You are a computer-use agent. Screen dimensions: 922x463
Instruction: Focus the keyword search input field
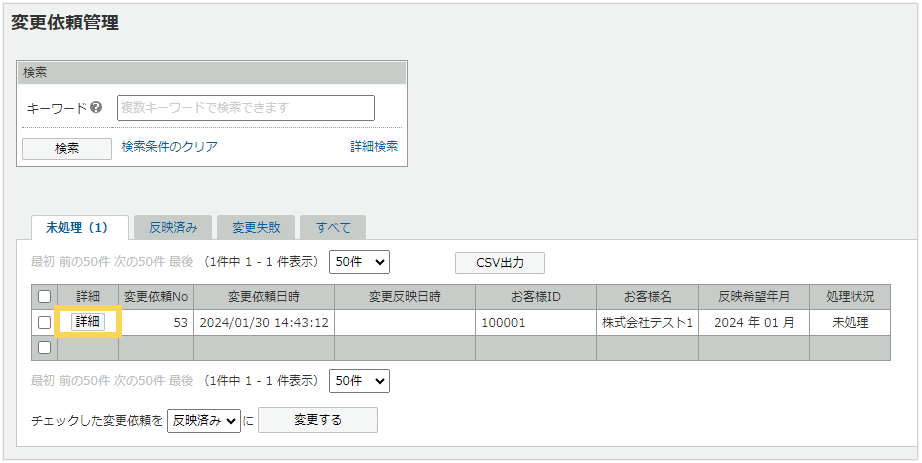click(x=246, y=108)
